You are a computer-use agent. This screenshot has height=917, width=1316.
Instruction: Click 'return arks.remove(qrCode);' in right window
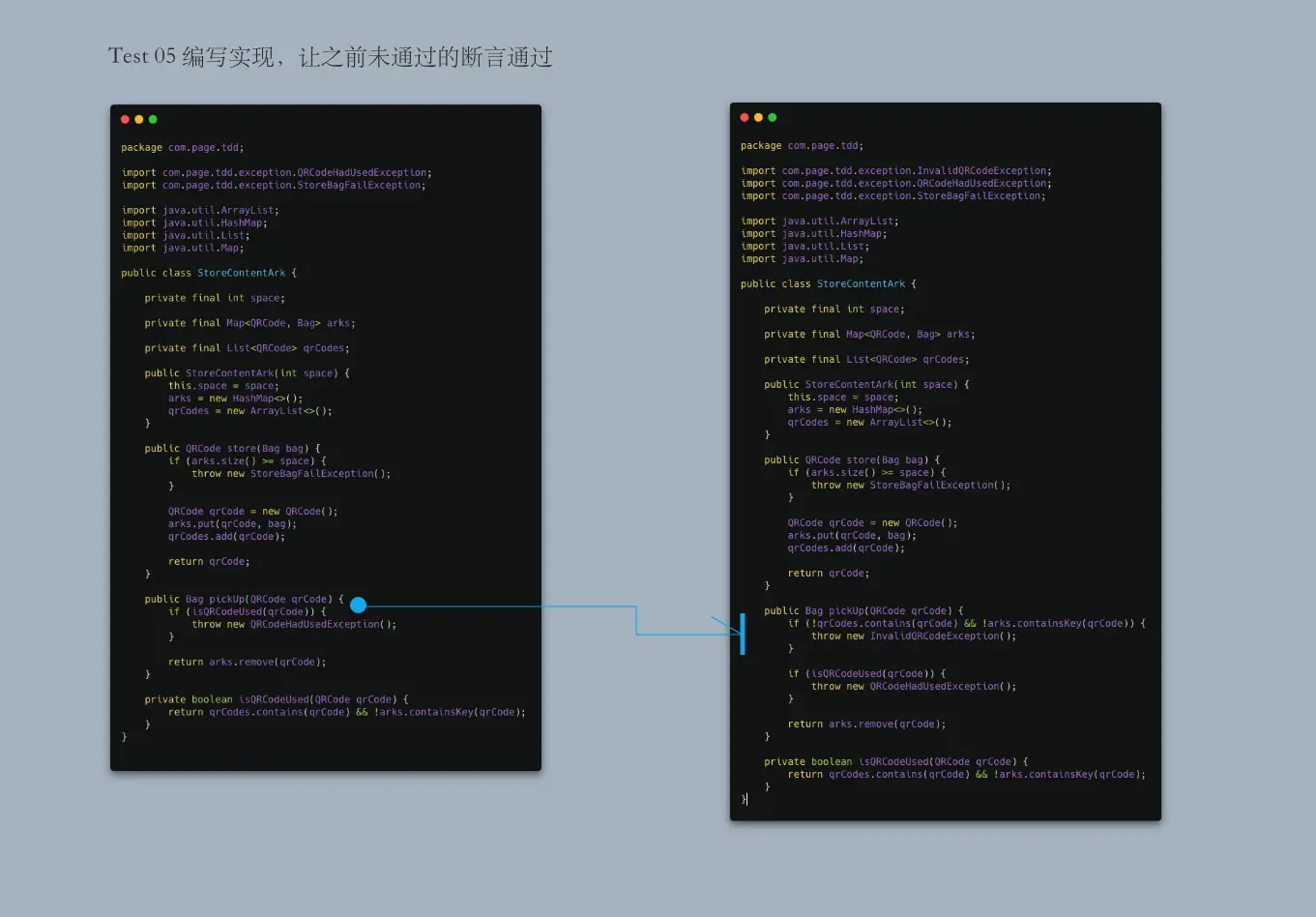866,725
